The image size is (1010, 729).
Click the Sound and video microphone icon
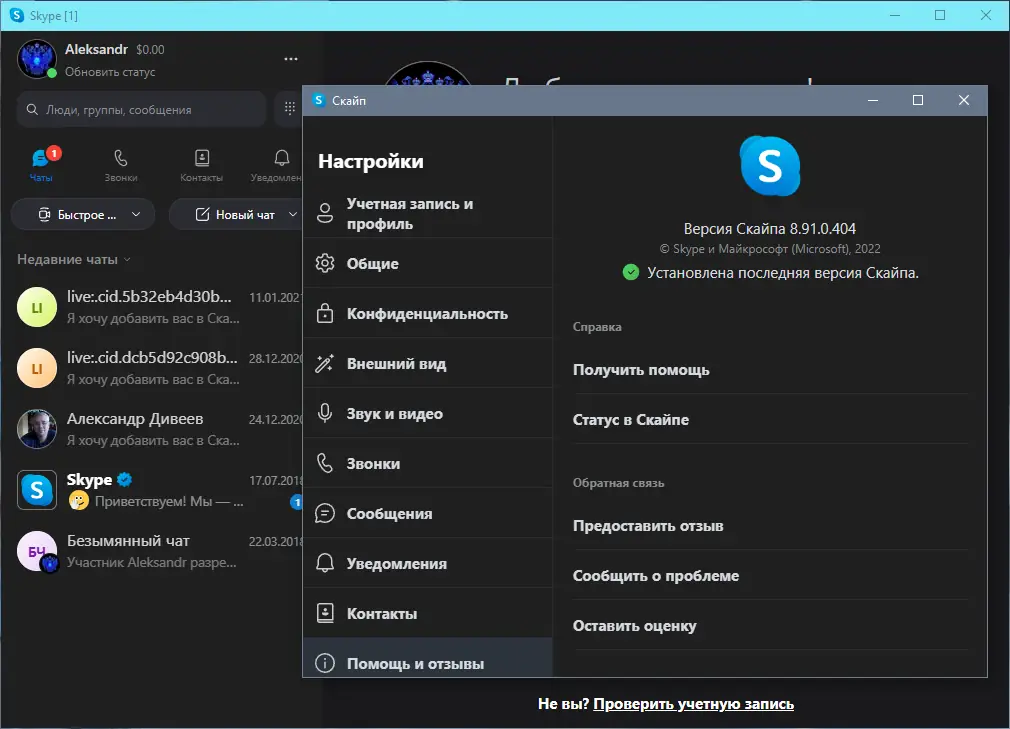click(x=325, y=413)
